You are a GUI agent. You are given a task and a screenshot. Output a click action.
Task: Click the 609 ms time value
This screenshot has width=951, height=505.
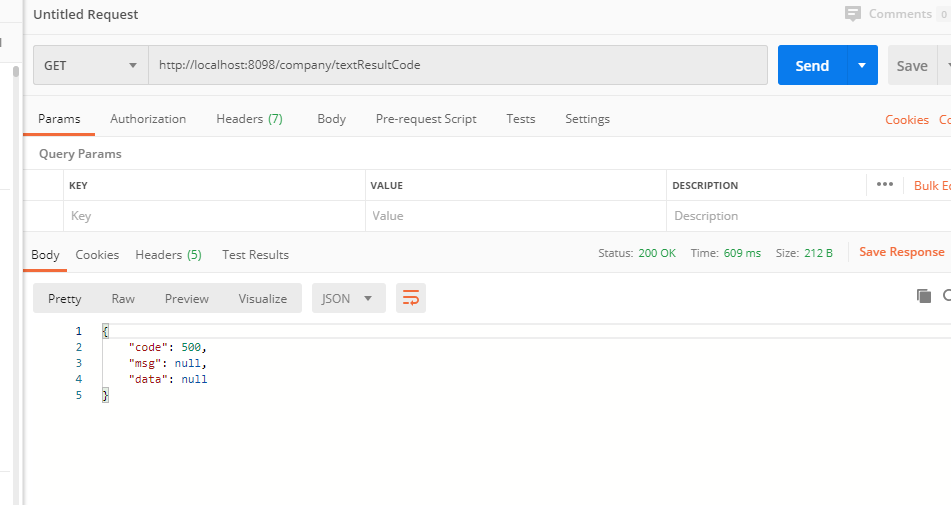pos(742,253)
